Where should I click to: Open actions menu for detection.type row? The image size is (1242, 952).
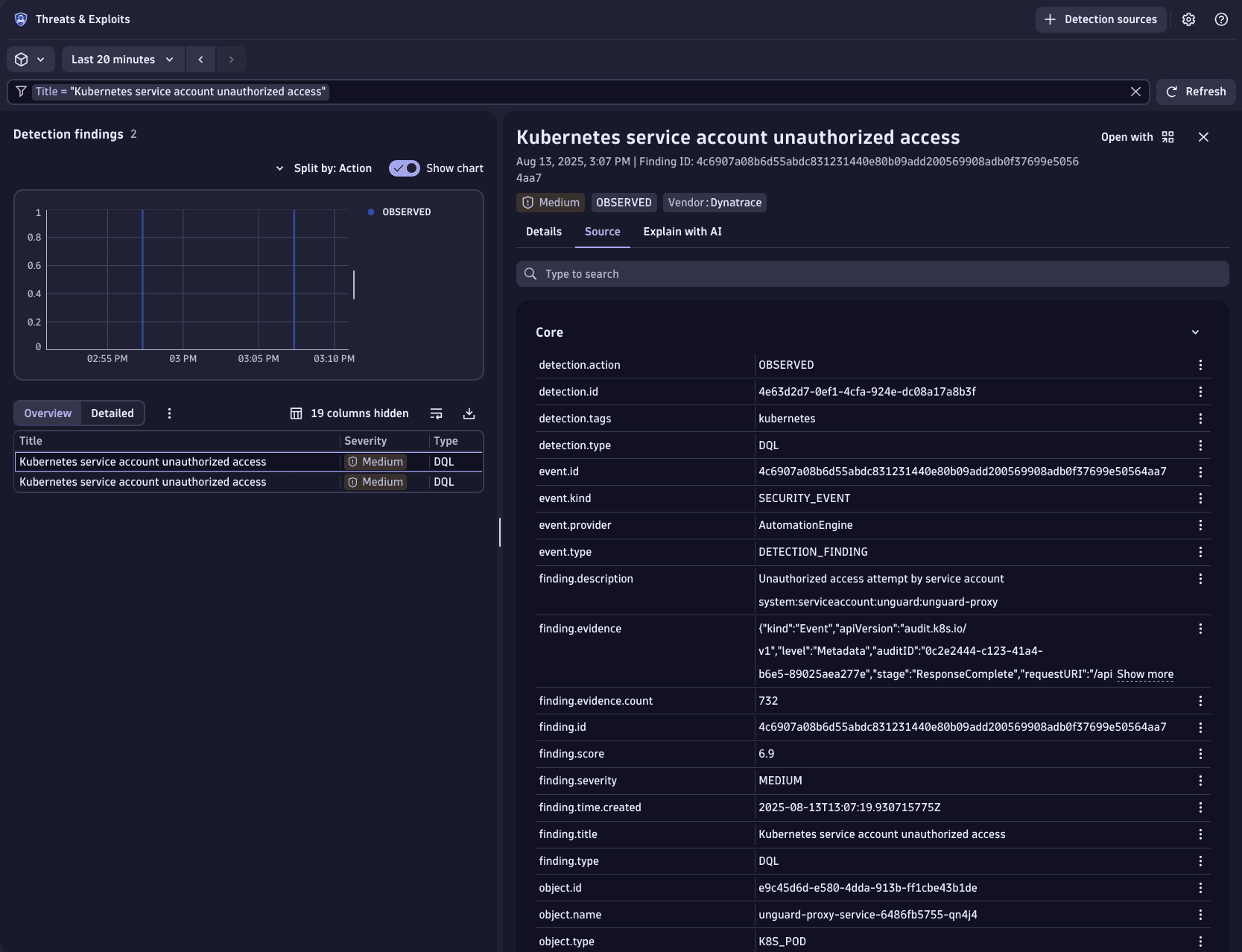1200,445
